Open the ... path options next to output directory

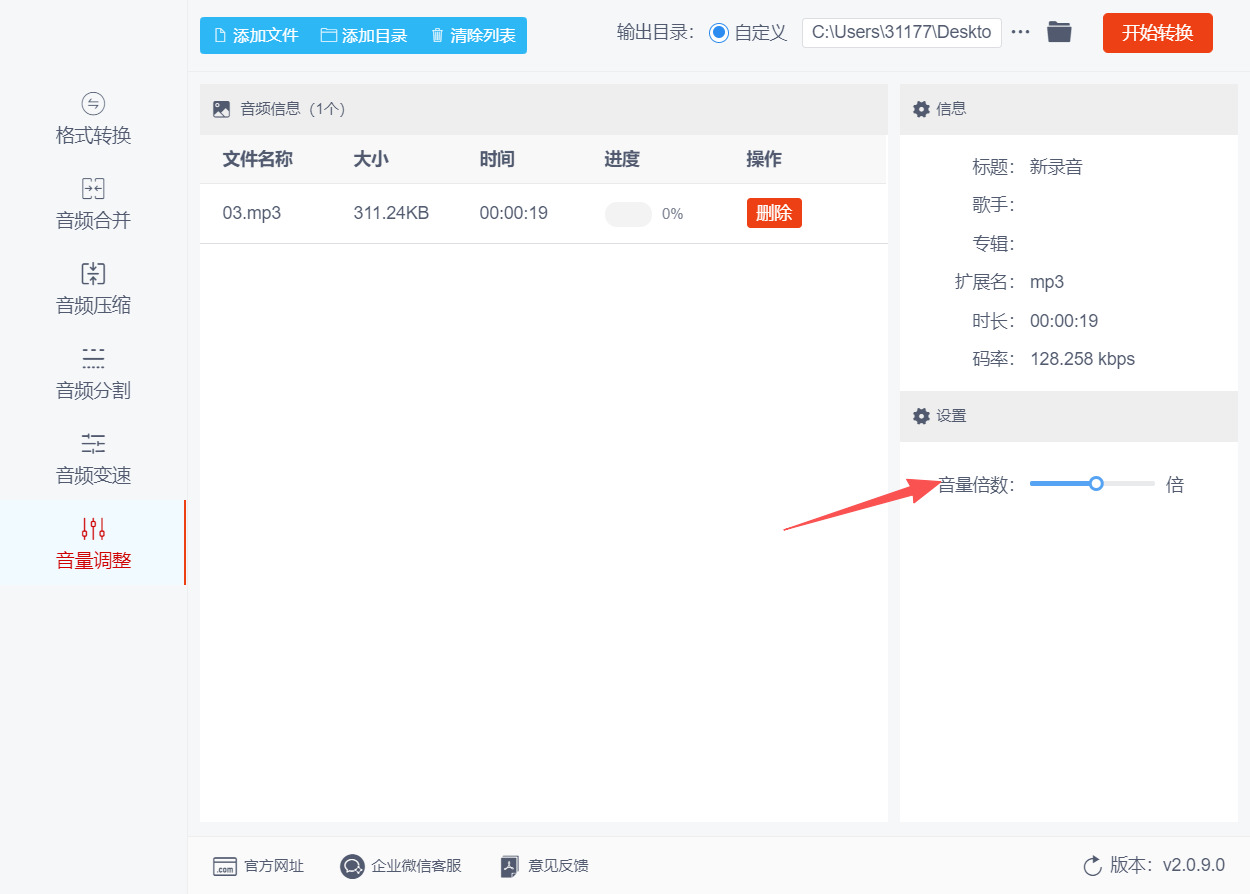point(1020,31)
